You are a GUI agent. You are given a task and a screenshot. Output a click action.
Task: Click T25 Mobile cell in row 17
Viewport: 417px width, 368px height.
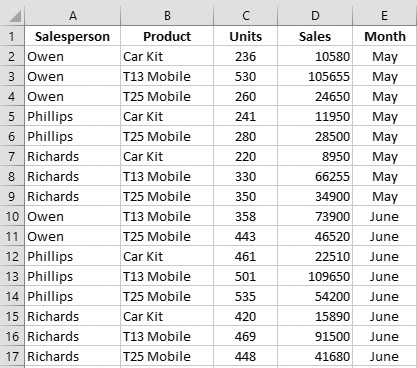[x=167, y=356]
